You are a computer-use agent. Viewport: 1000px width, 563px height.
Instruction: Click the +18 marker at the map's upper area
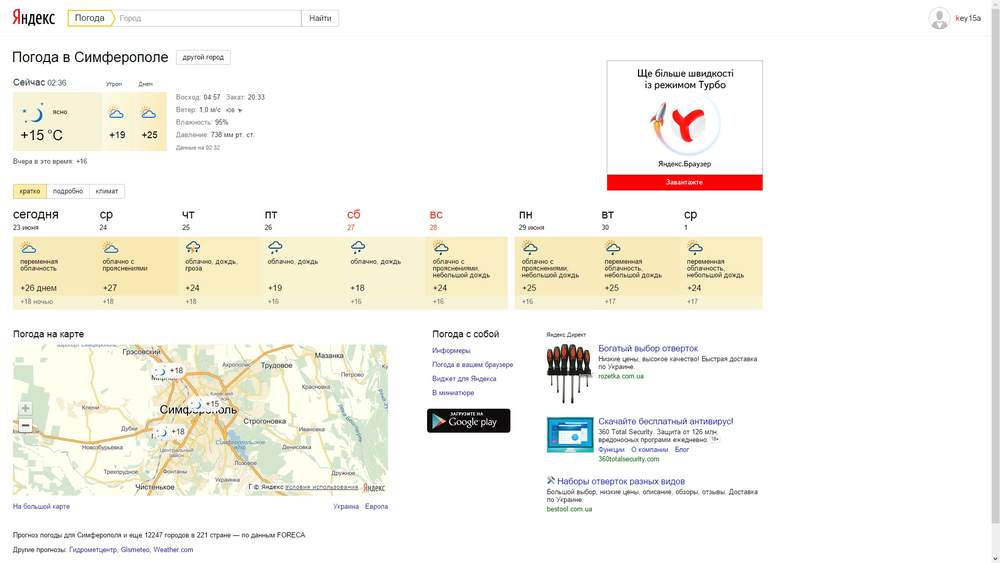pyautogui.click(x=168, y=370)
